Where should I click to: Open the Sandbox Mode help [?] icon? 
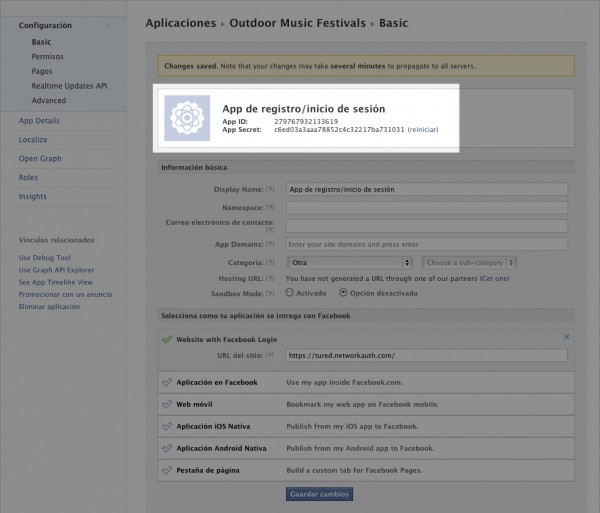[270, 293]
